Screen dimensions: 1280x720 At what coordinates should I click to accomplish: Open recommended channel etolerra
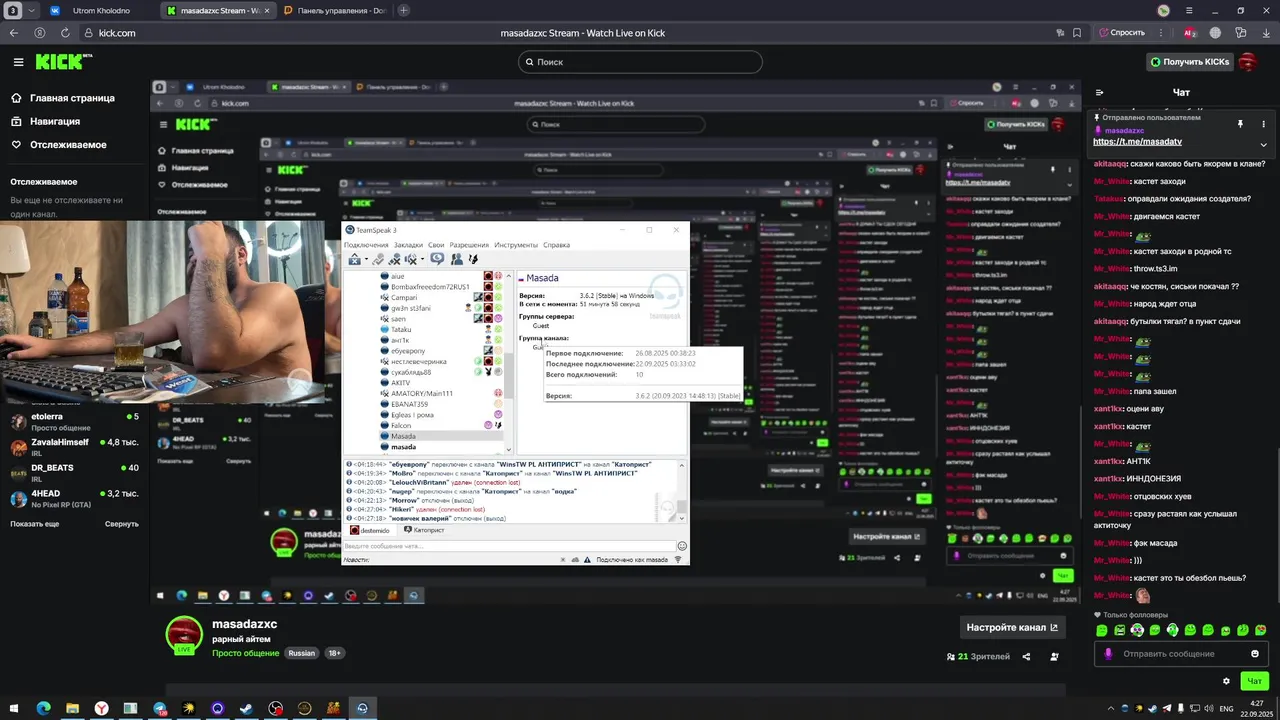click(74, 421)
